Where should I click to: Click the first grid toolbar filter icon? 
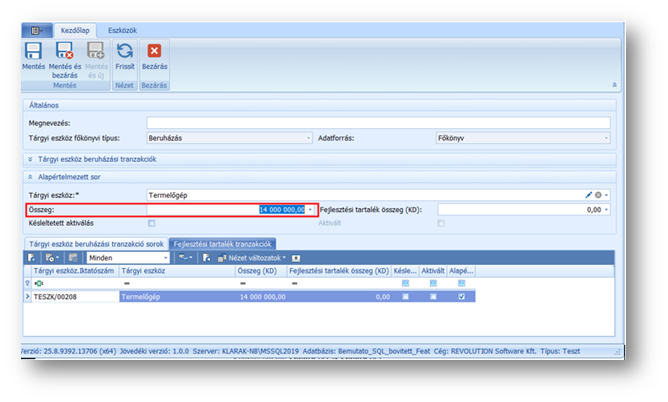coord(32,257)
